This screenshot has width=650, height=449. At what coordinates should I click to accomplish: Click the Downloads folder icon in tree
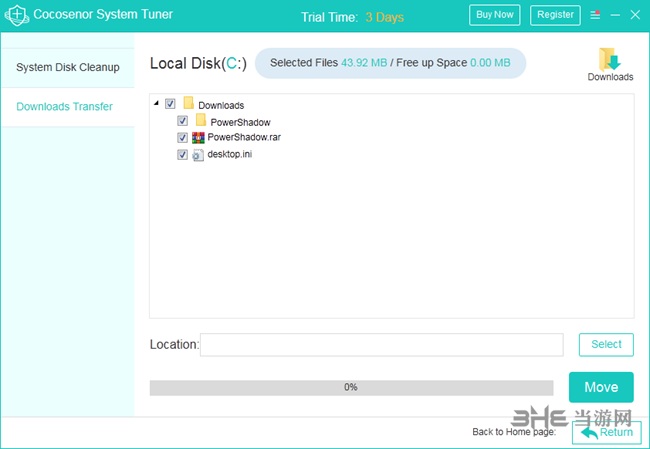189,103
